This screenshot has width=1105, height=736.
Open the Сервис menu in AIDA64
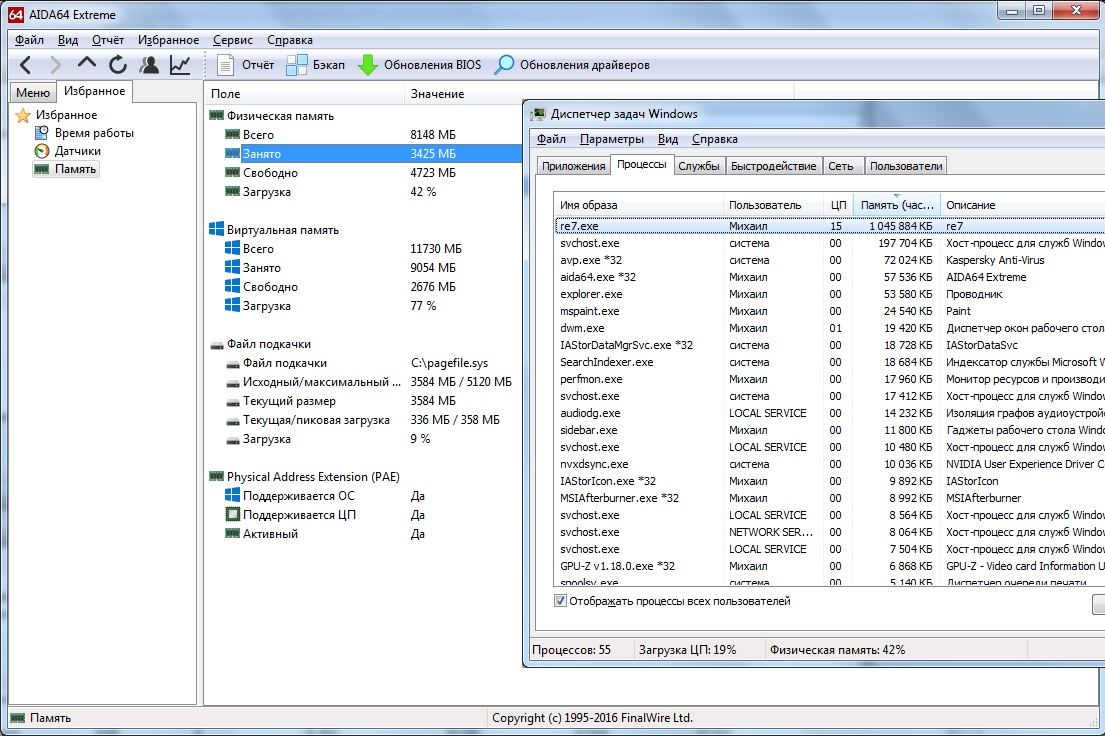coord(233,40)
